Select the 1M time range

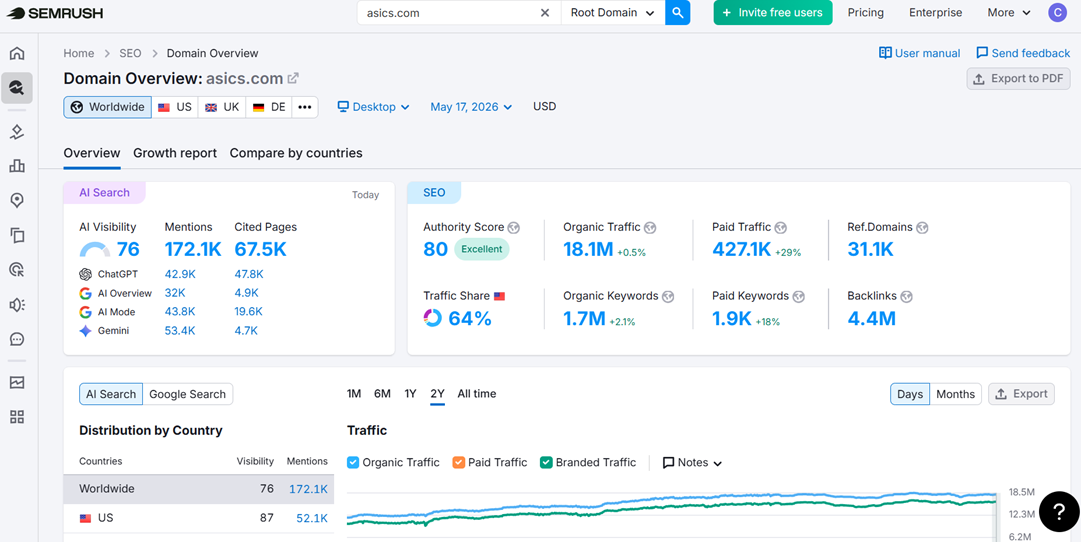[x=354, y=394]
